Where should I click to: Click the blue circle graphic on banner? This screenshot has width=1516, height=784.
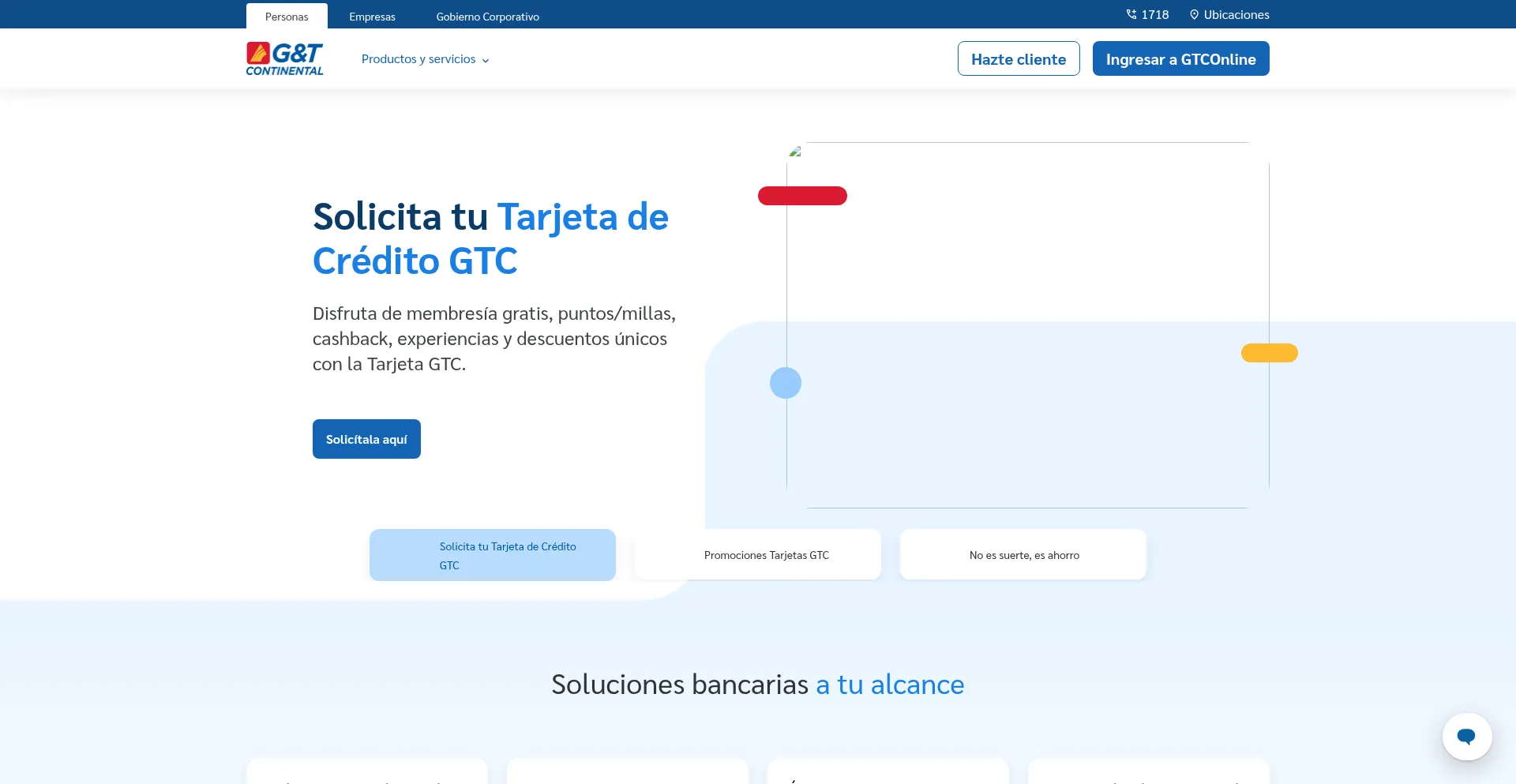coord(786,382)
